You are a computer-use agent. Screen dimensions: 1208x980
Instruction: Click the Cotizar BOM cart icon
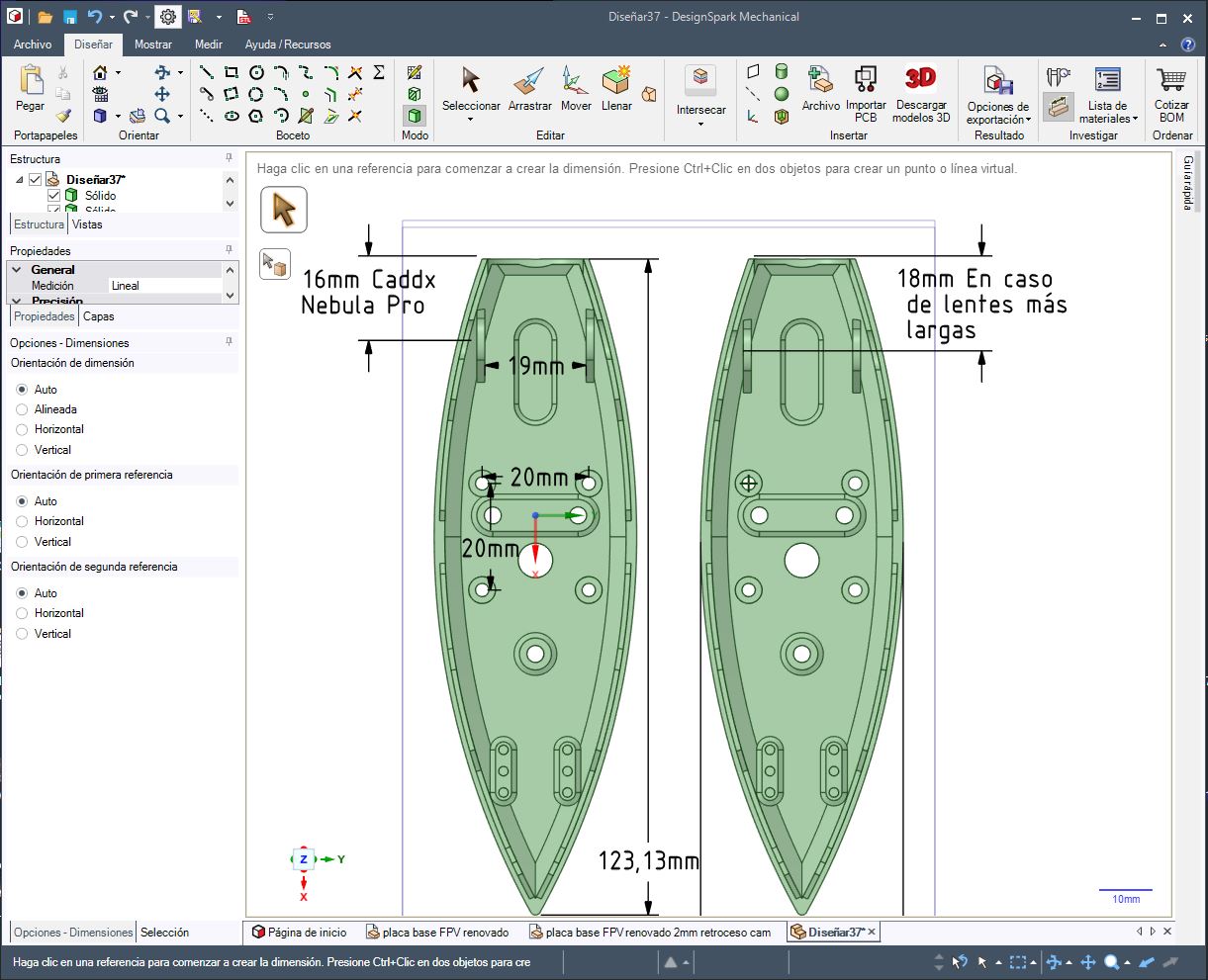point(1171,81)
